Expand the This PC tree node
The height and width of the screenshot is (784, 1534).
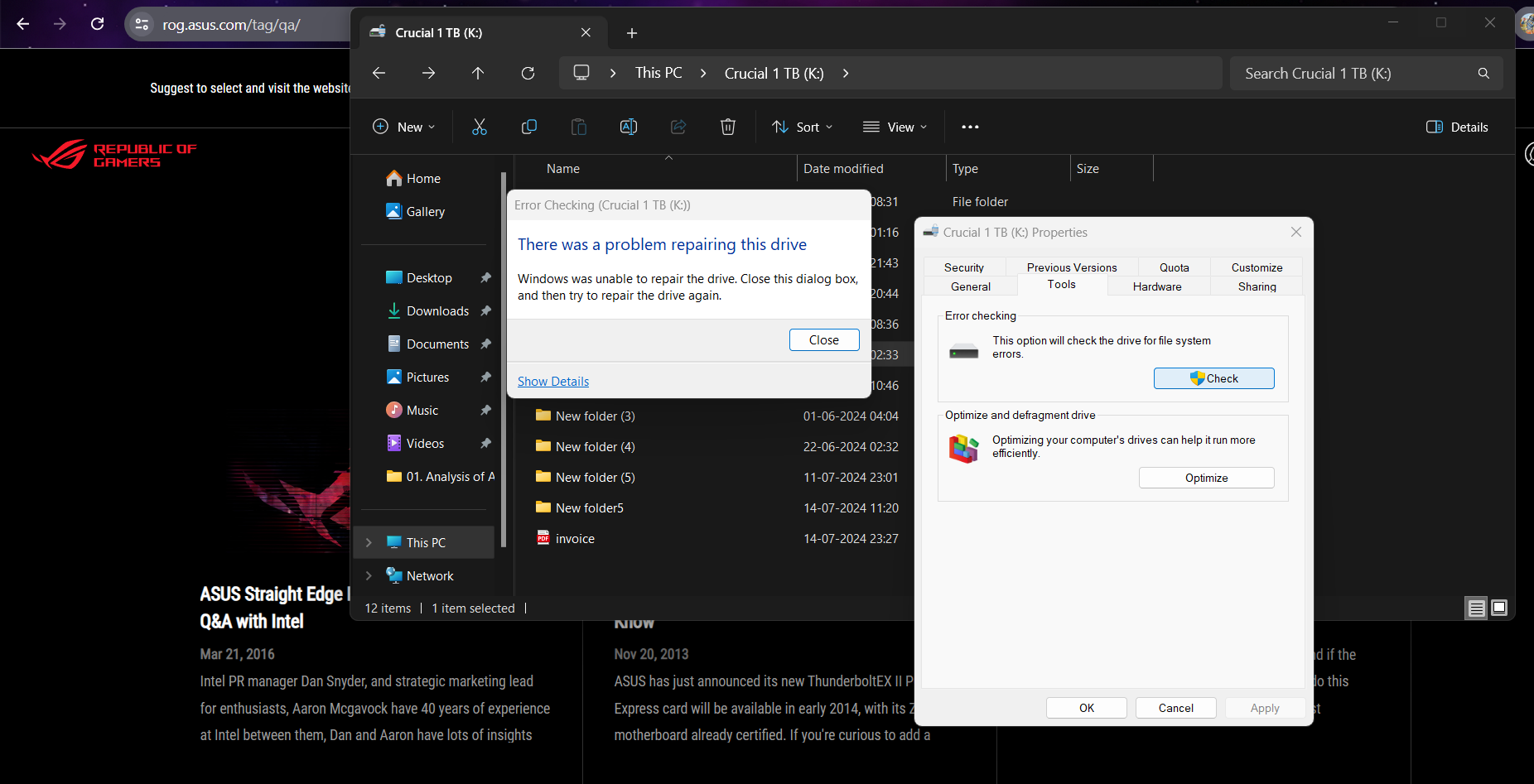point(369,542)
